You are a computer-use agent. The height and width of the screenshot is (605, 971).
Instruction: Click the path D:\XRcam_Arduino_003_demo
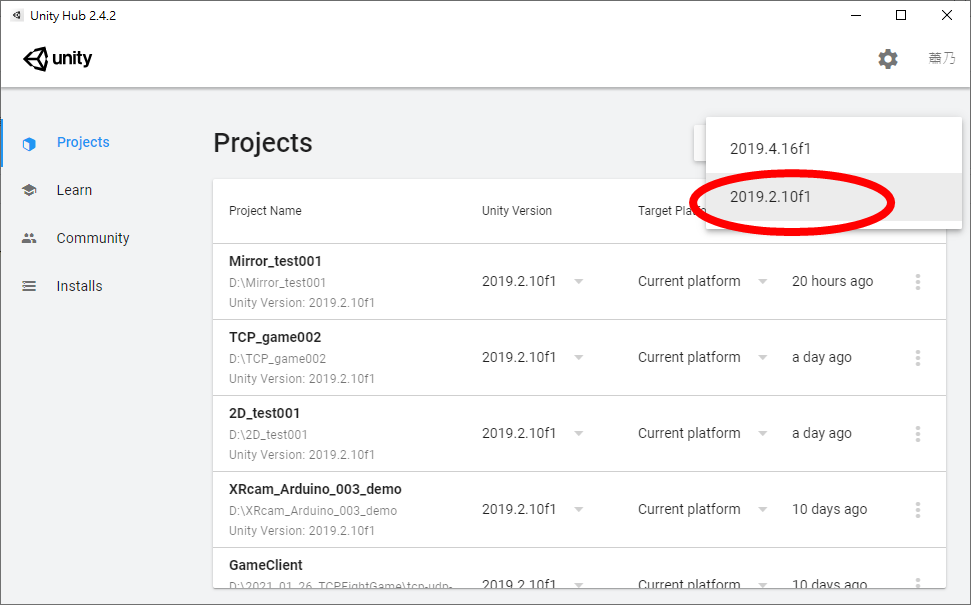313,511
